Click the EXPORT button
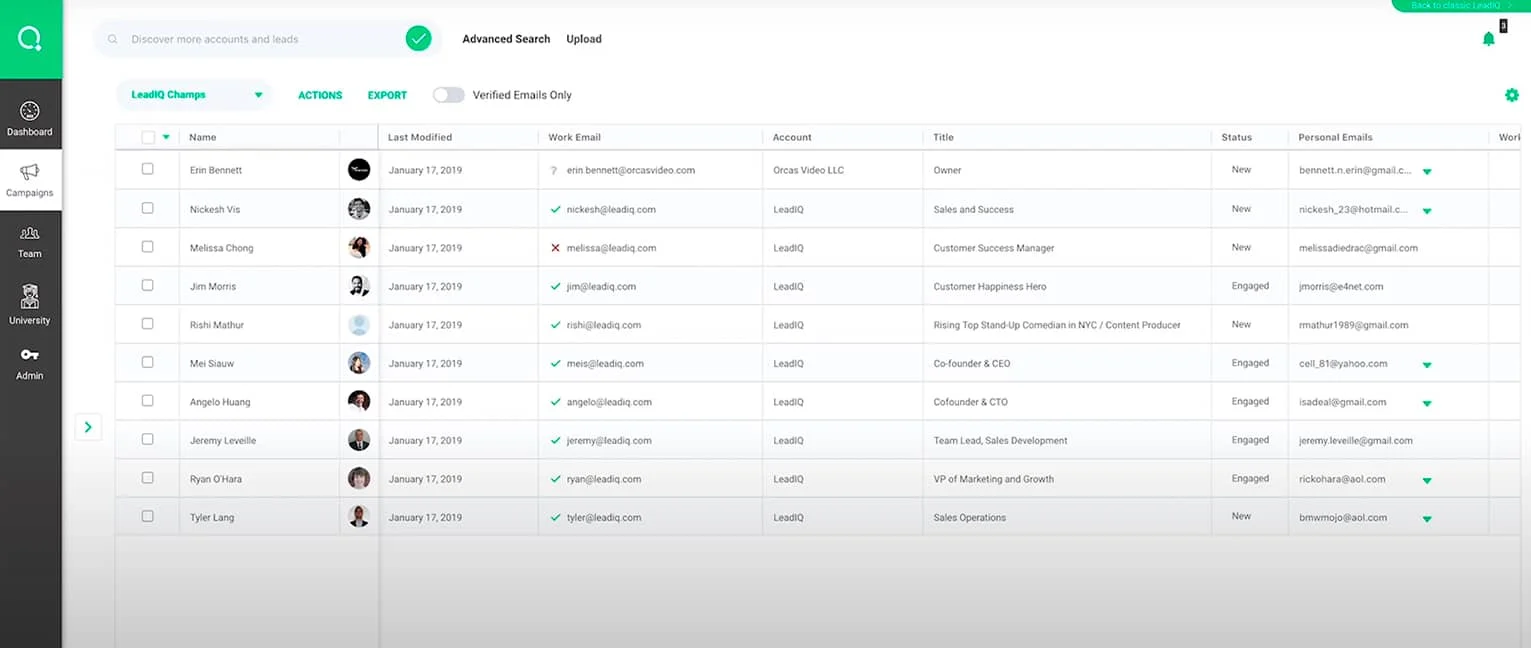The height and width of the screenshot is (648, 1531). point(387,95)
